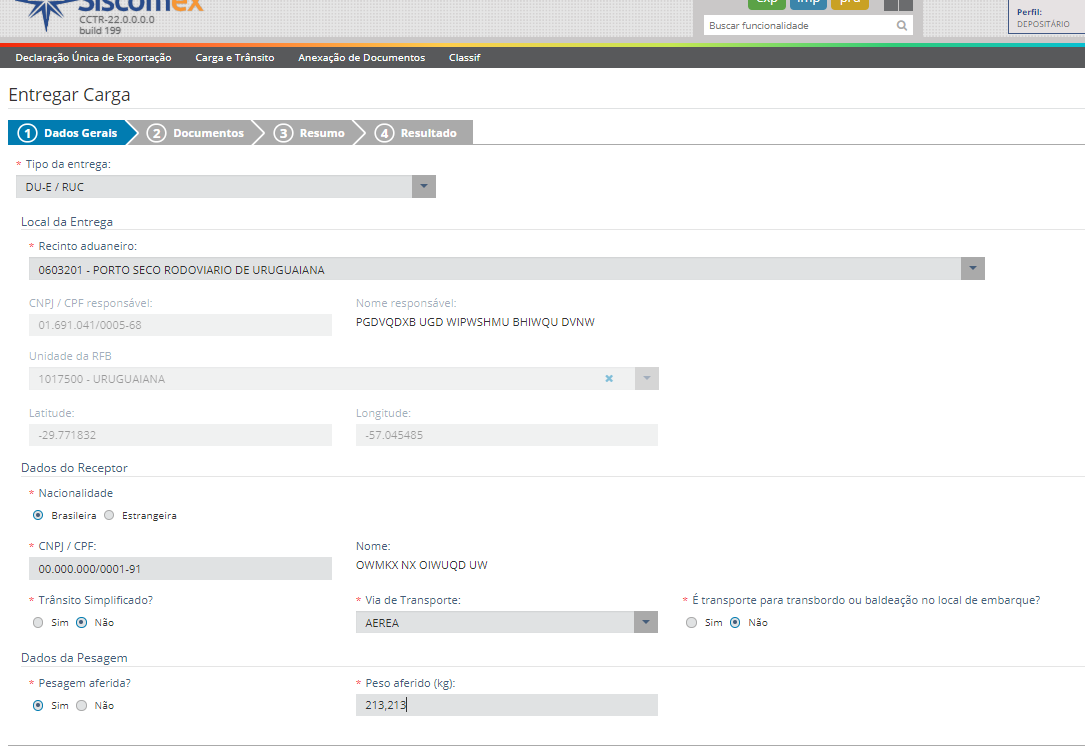Image resolution: width=1085 pixels, height=746 pixels.
Task: Focus the Buscar funcionalidade search box
Action: 797,26
